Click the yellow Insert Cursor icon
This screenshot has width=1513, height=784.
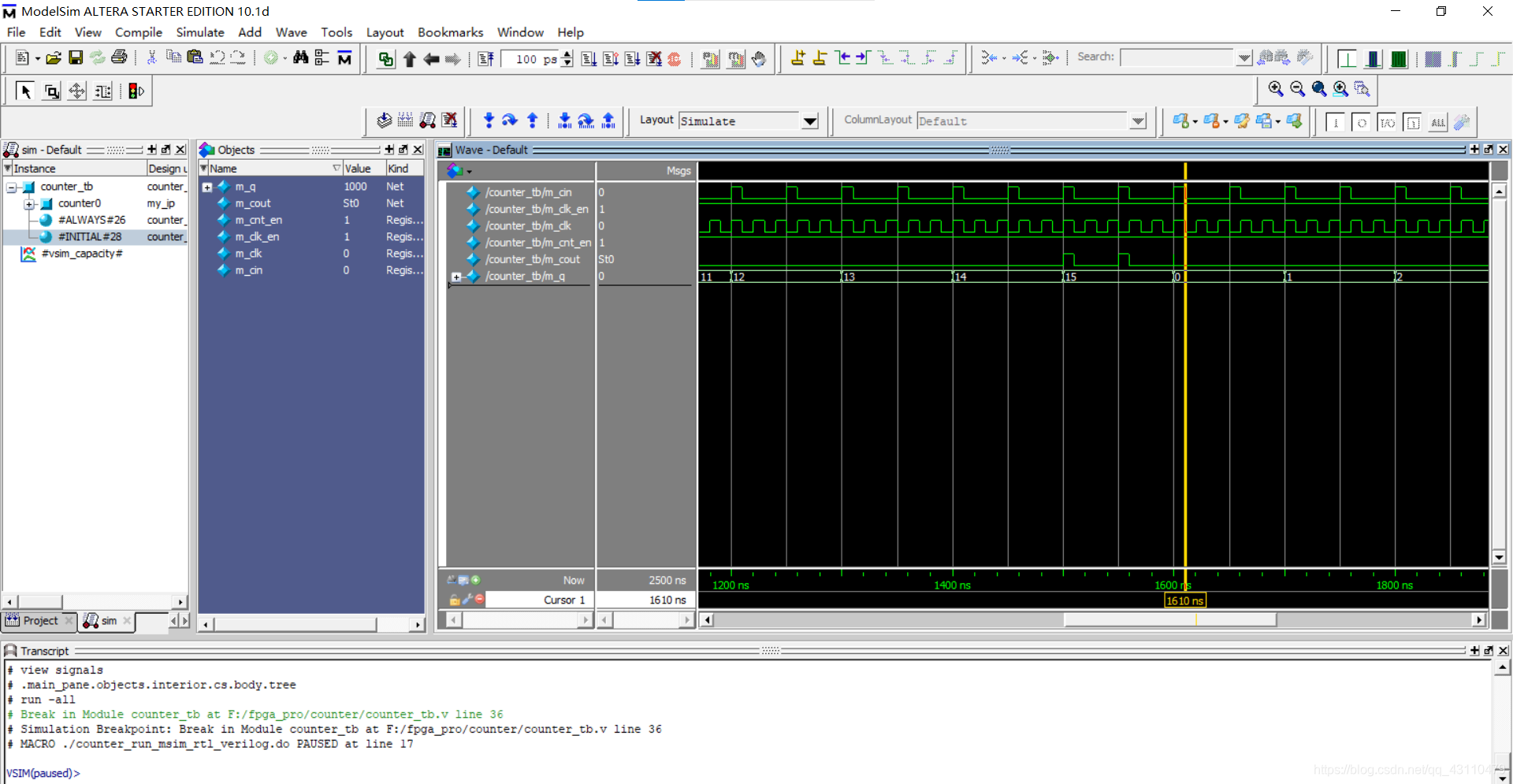[x=797, y=58]
